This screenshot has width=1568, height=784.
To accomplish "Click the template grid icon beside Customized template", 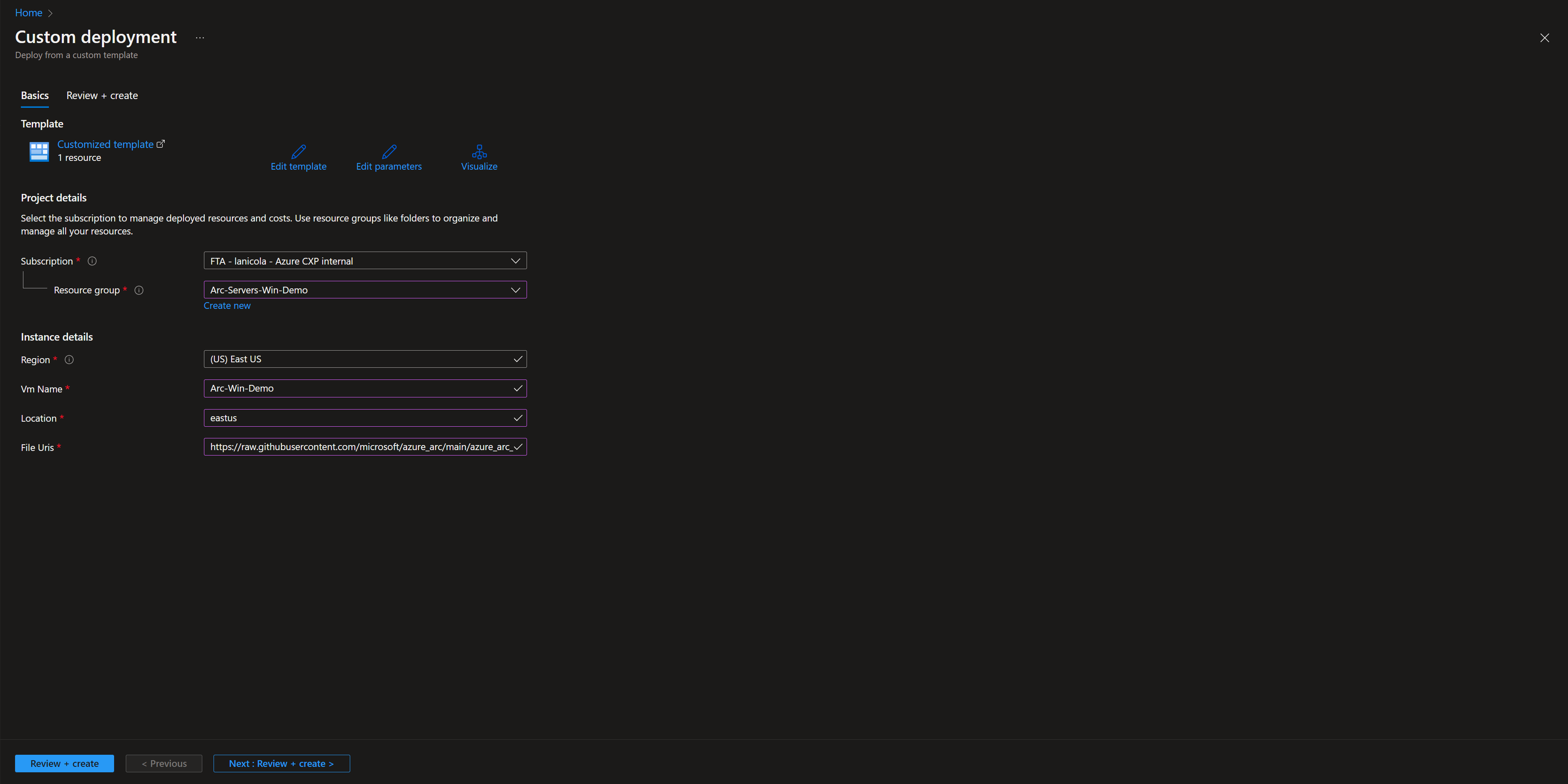I will click(39, 151).
